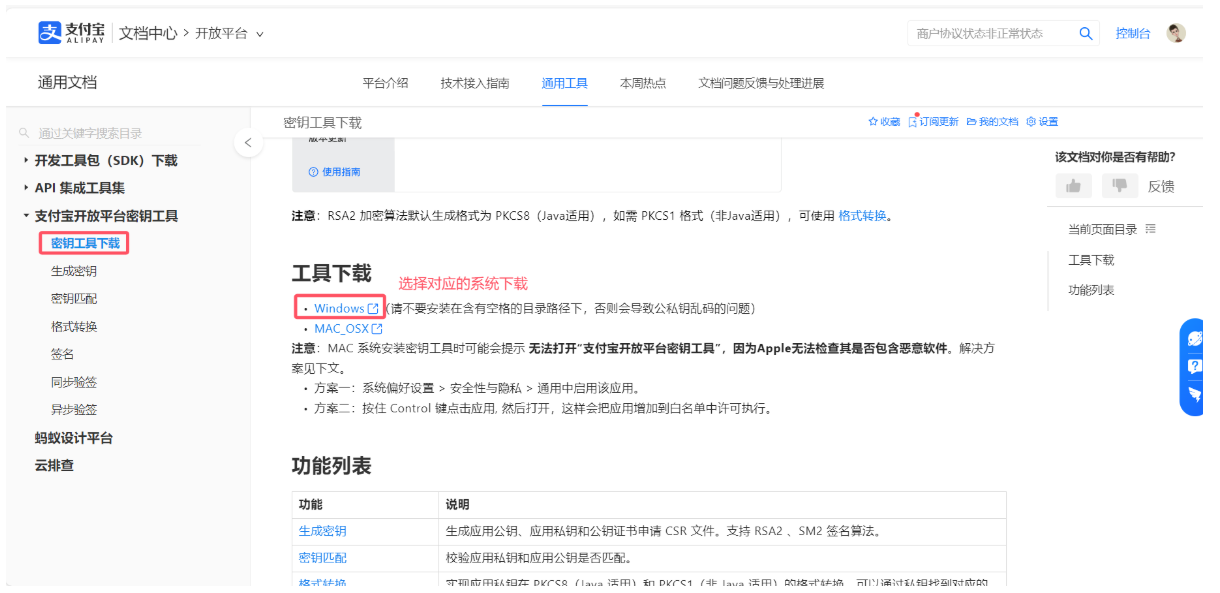This screenshot has height=593, width=1220.
Task: Select 同步验签 in the sidebar
Action: [x=74, y=382]
